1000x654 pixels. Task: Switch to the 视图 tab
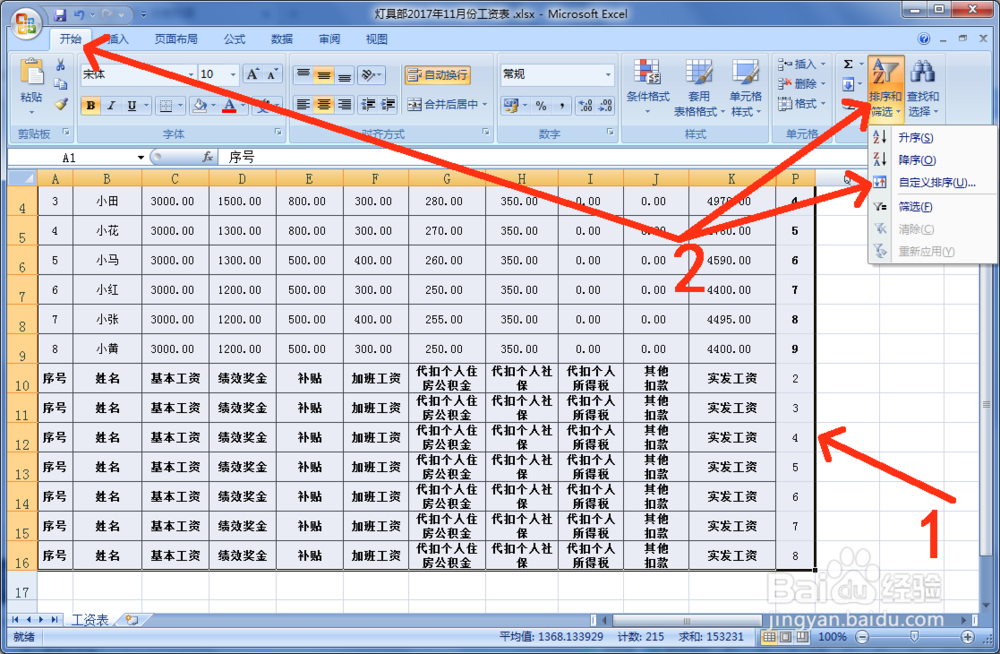(376, 39)
